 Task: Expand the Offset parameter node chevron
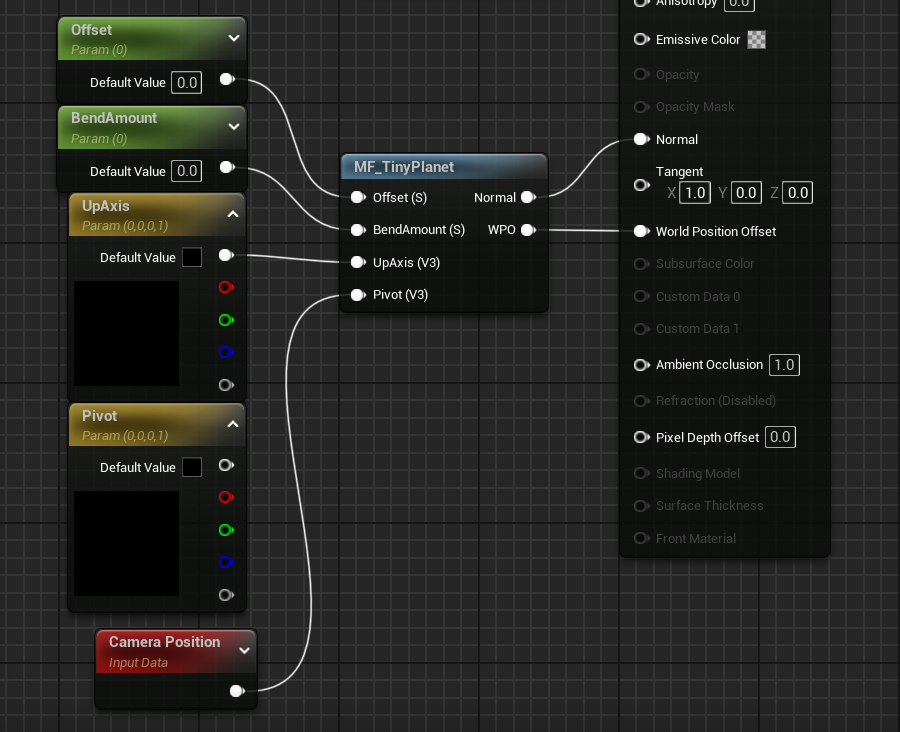[x=234, y=38]
